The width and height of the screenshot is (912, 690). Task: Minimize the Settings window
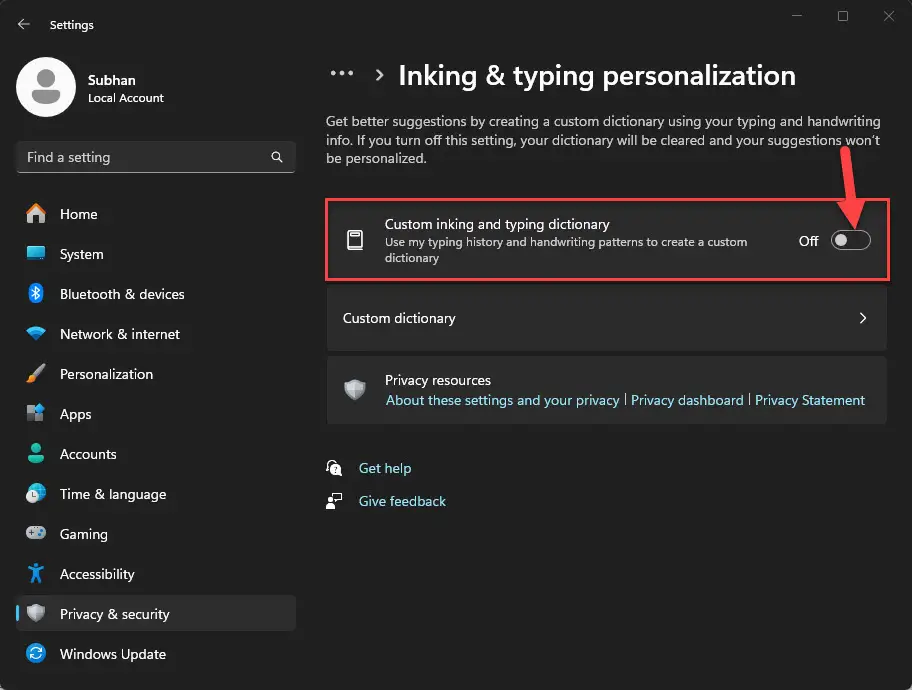pyautogui.click(x=797, y=16)
